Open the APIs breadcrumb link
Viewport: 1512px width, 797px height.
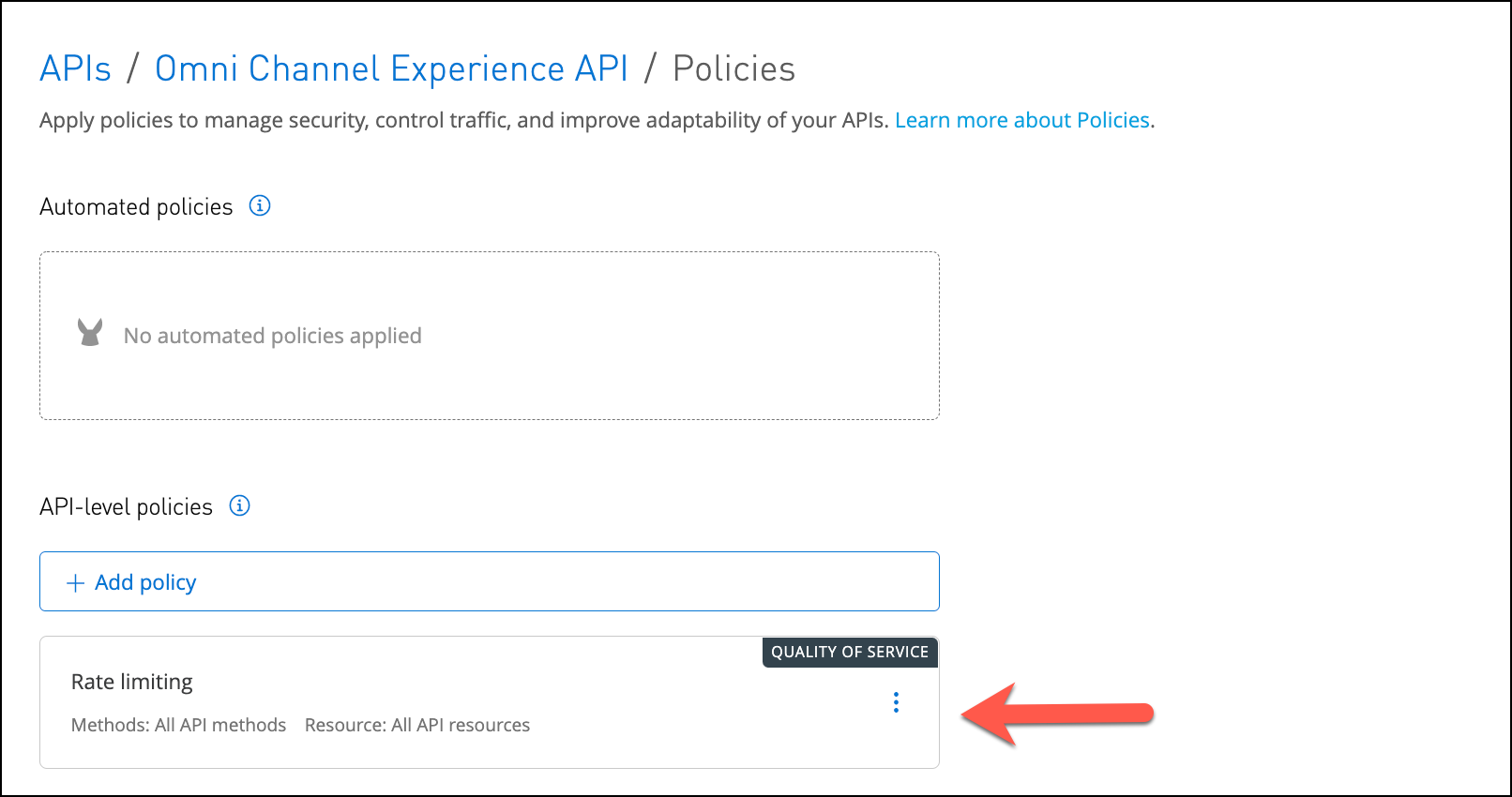tap(75, 68)
